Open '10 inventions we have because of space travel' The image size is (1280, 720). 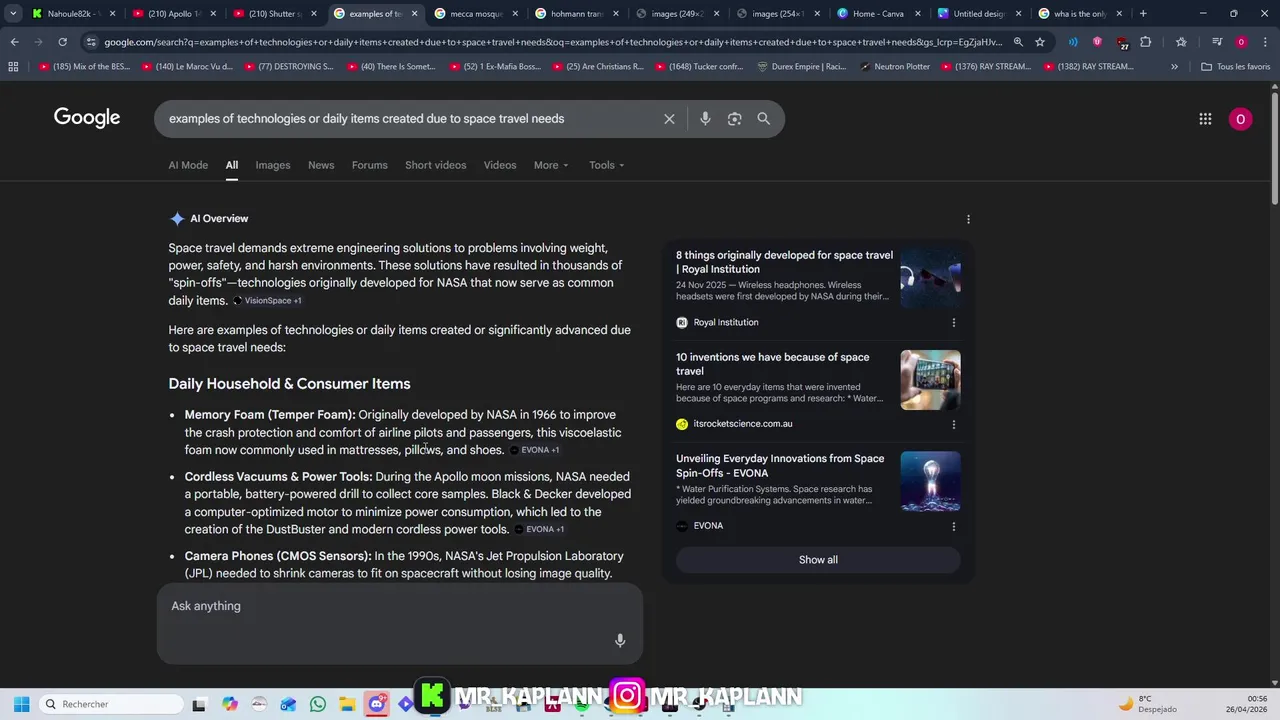(772, 364)
